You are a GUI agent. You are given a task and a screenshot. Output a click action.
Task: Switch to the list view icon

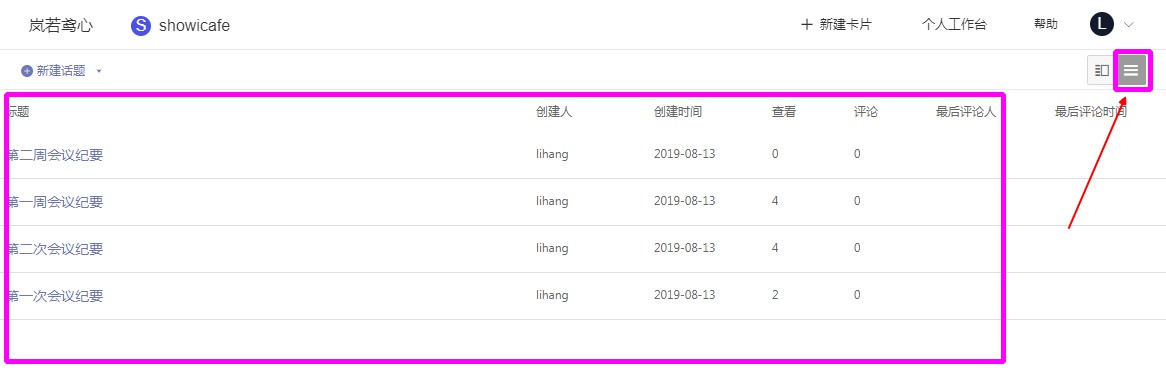pyautogui.click(x=1130, y=71)
